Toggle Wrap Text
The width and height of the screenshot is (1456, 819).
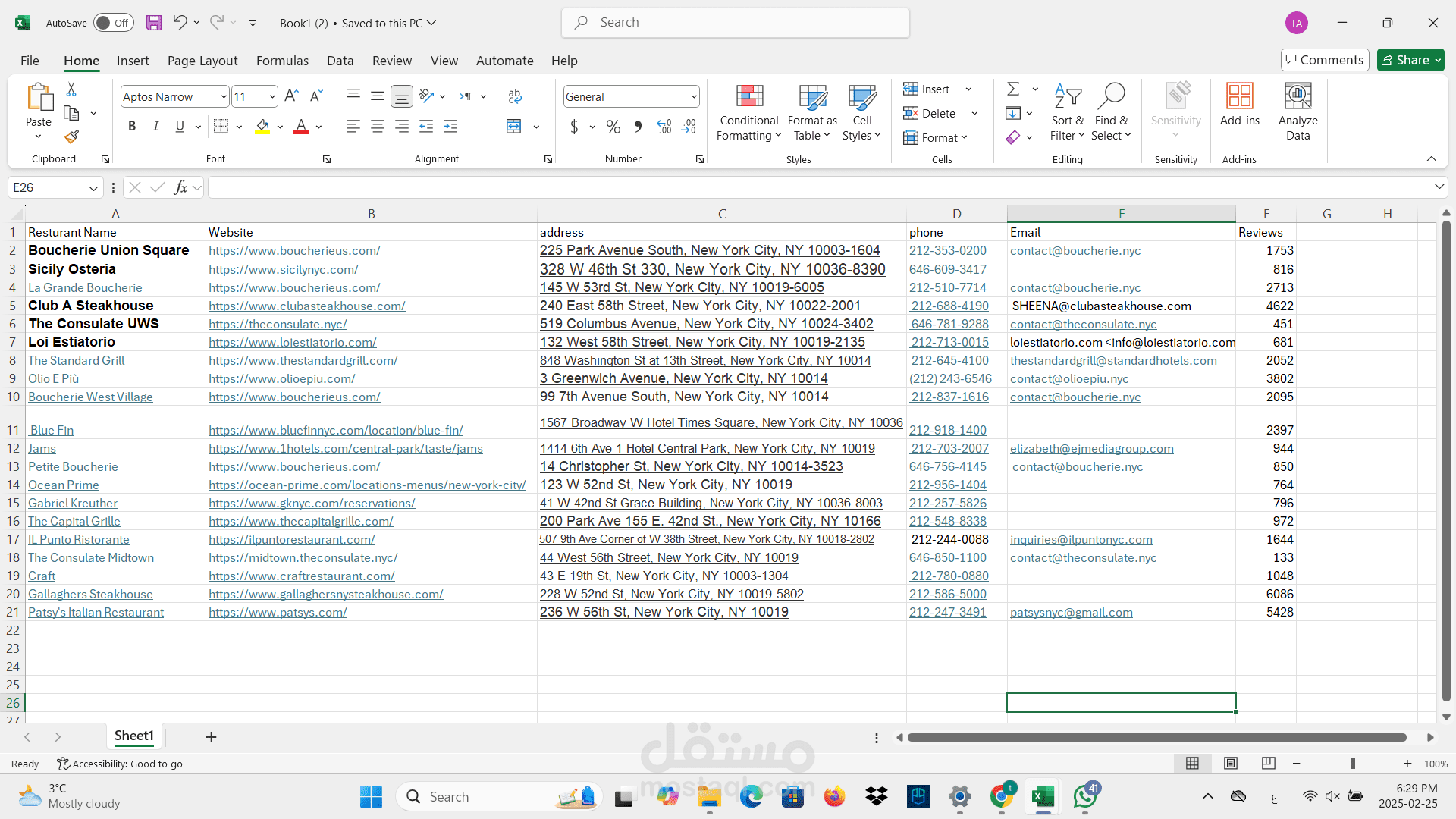pyautogui.click(x=515, y=96)
